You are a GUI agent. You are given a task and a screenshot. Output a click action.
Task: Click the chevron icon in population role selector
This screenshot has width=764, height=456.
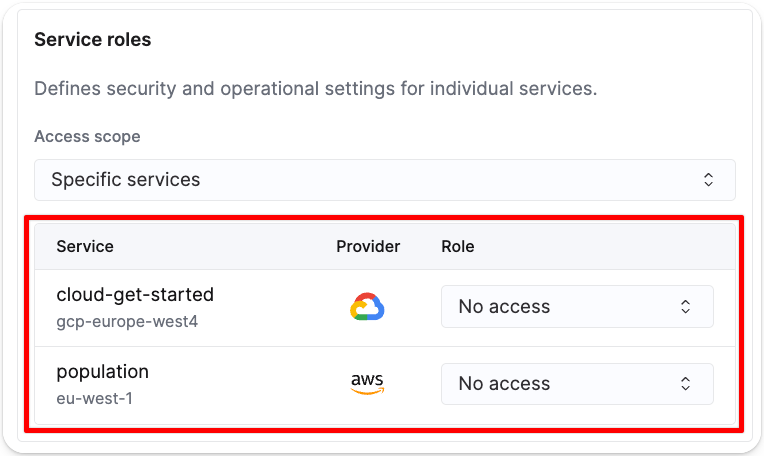[x=686, y=384]
